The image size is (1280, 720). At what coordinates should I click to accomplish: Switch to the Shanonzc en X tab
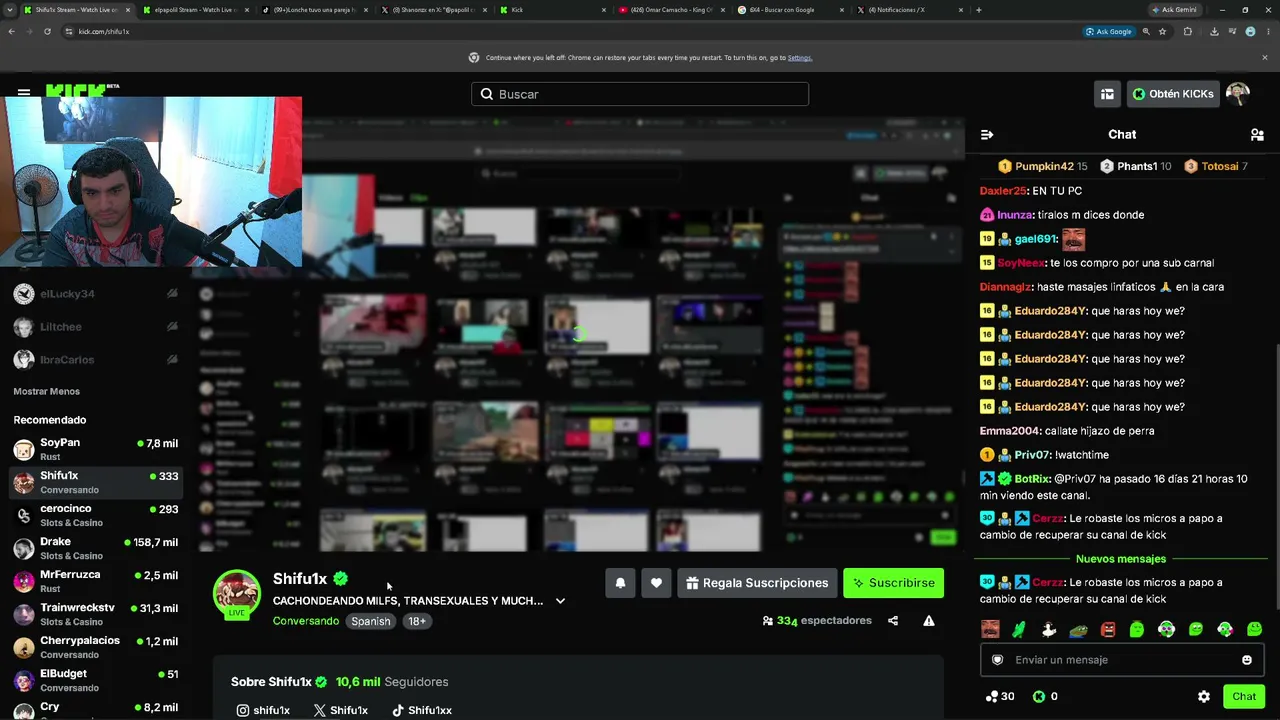tap(432, 10)
